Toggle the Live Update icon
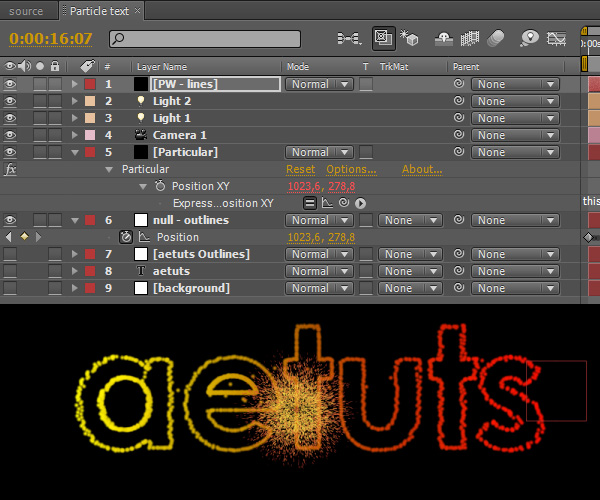The height and width of the screenshot is (500, 600). [x=384, y=39]
